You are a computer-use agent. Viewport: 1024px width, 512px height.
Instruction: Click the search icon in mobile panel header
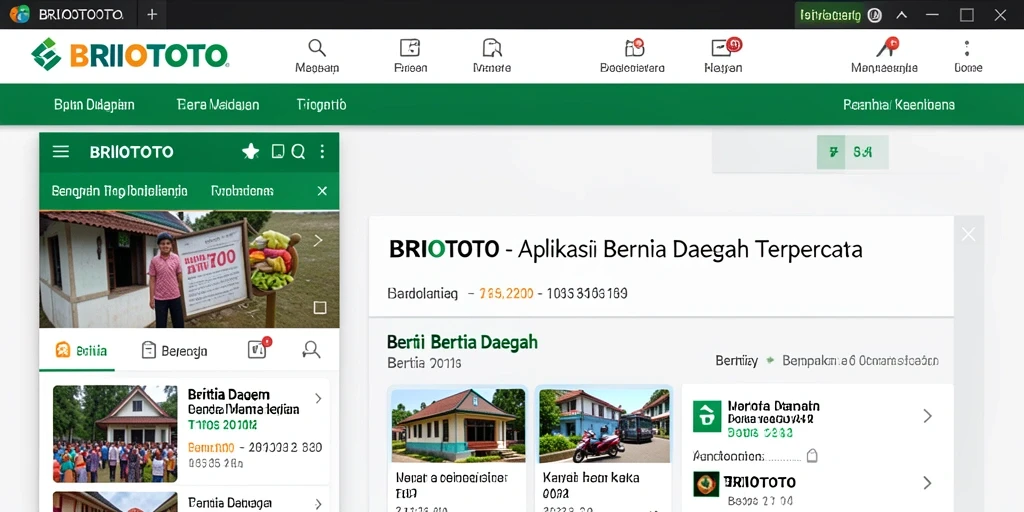point(298,152)
